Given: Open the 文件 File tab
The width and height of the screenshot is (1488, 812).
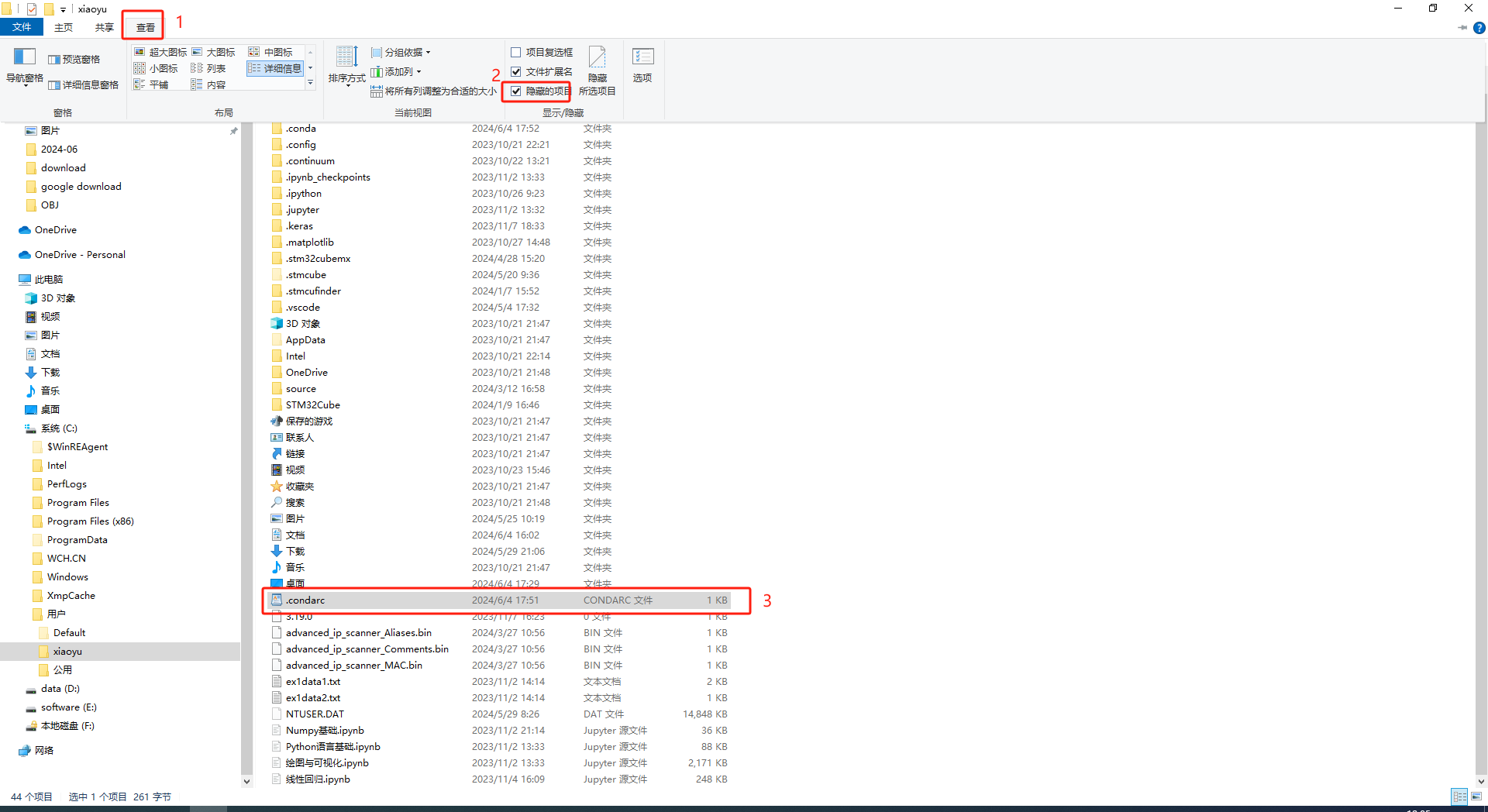Looking at the screenshot, I should (22, 27).
